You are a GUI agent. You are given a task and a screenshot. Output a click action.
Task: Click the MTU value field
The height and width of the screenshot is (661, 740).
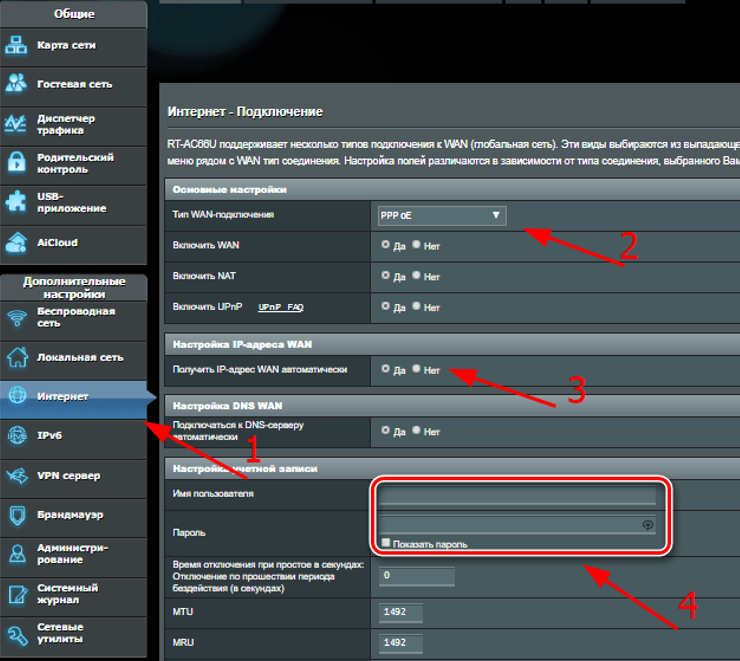click(x=401, y=612)
